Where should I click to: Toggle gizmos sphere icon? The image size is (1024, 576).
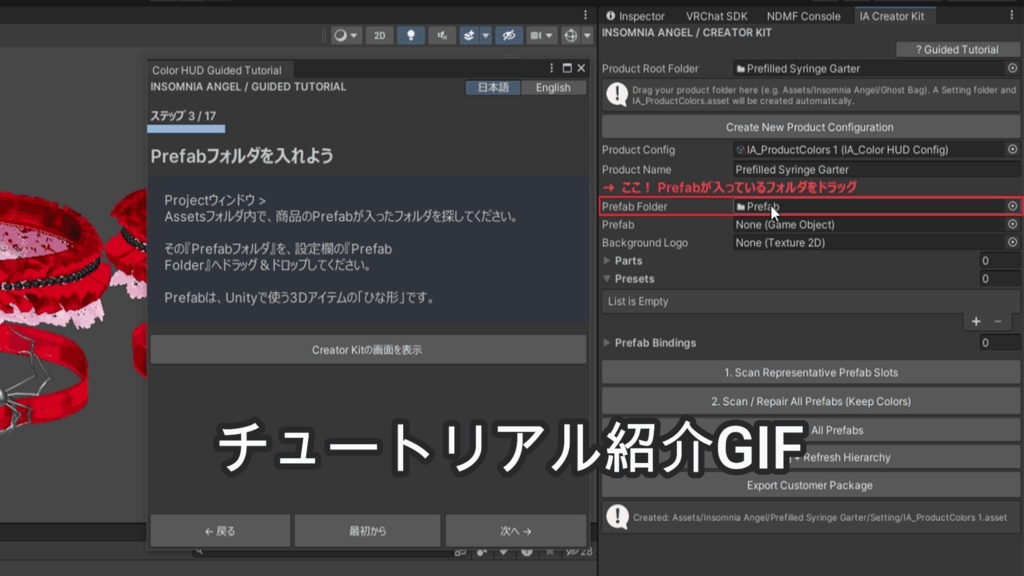(571, 35)
